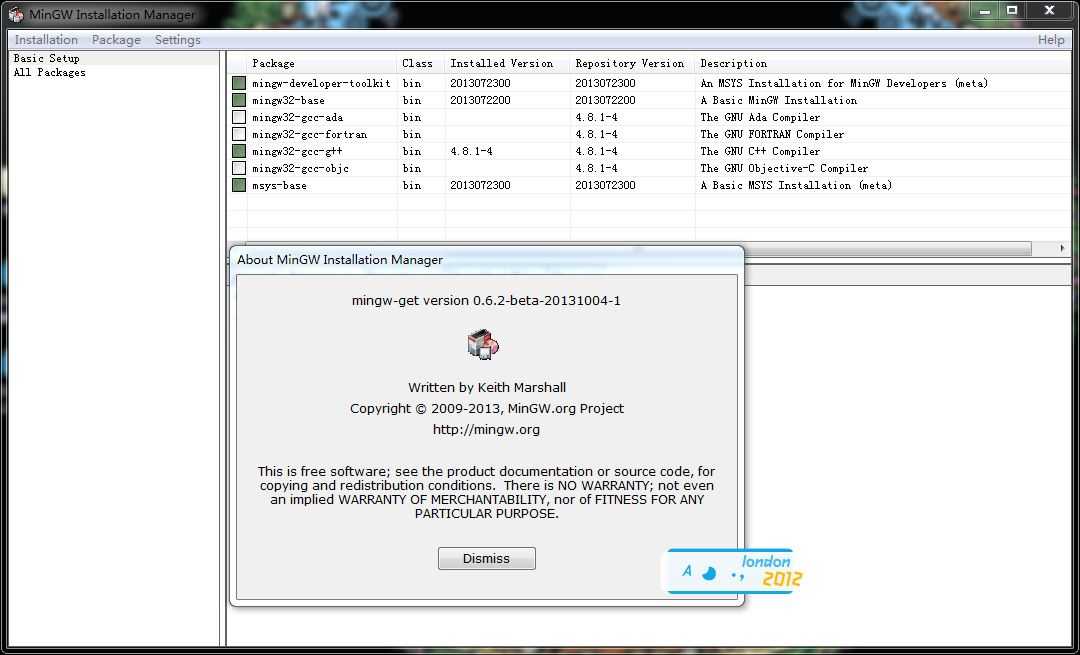This screenshot has width=1080, height=655.
Task: Select the mingw32-gcc-objc package name
Action: [300, 169]
